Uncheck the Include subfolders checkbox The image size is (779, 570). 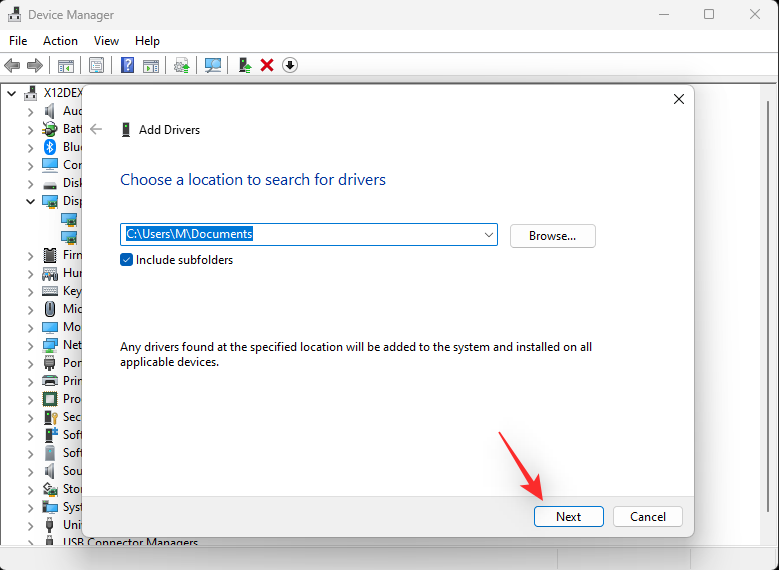127,260
